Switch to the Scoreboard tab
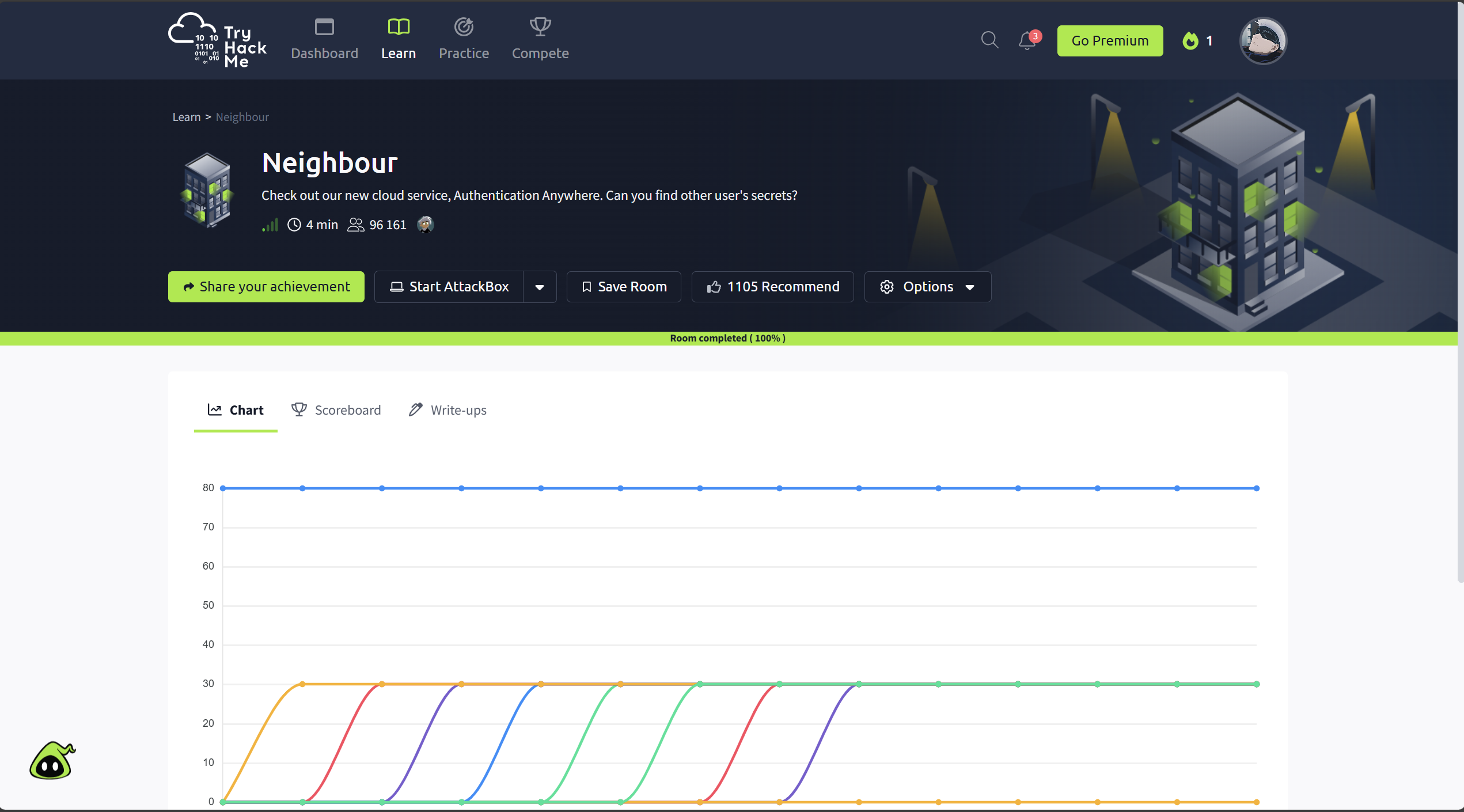Screen dimensions: 1464x812 (336, 410)
